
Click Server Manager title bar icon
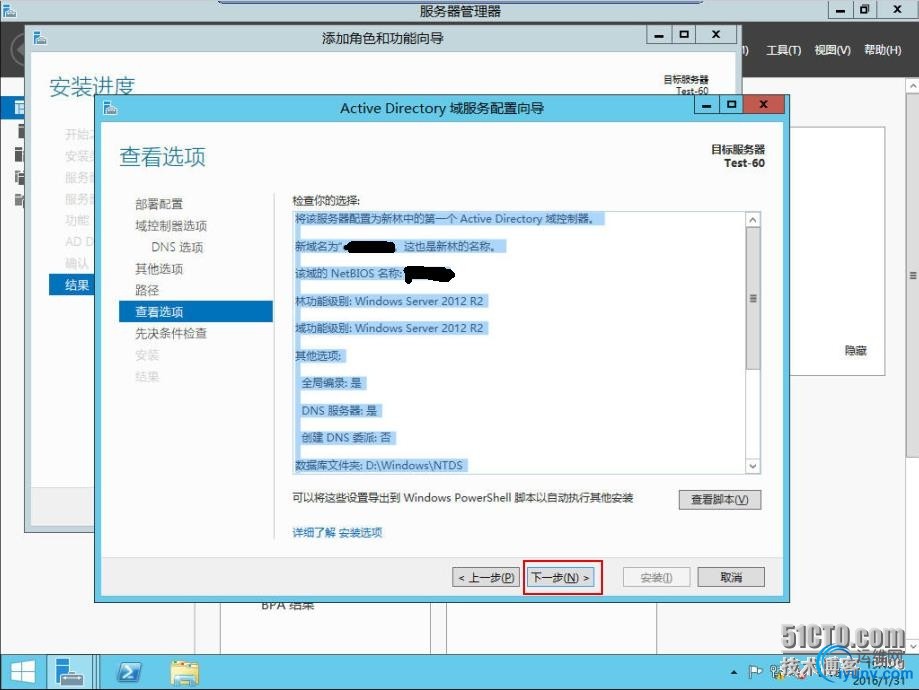tap(9, 9)
